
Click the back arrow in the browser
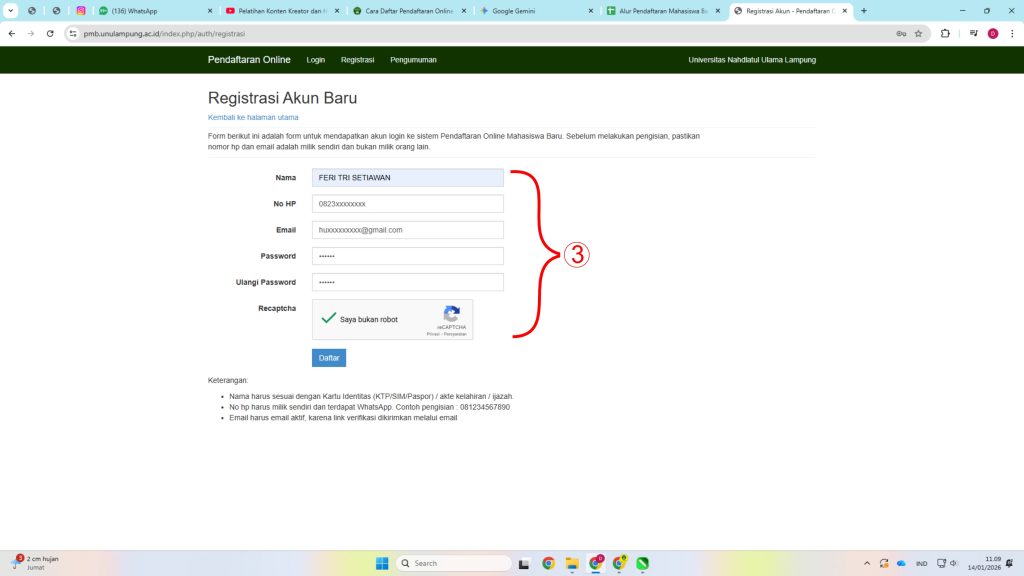click(12, 33)
